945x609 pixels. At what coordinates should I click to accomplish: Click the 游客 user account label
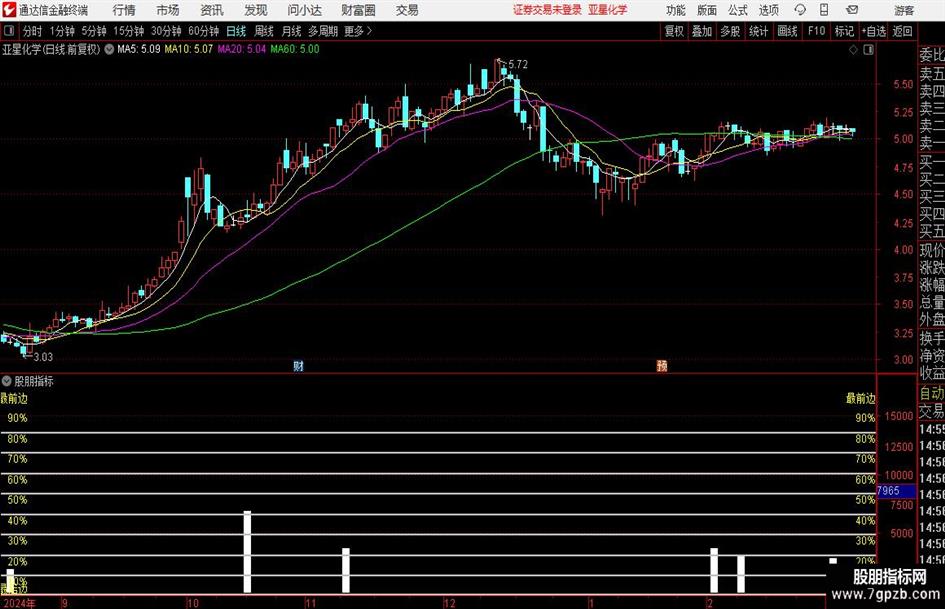click(904, 10)
